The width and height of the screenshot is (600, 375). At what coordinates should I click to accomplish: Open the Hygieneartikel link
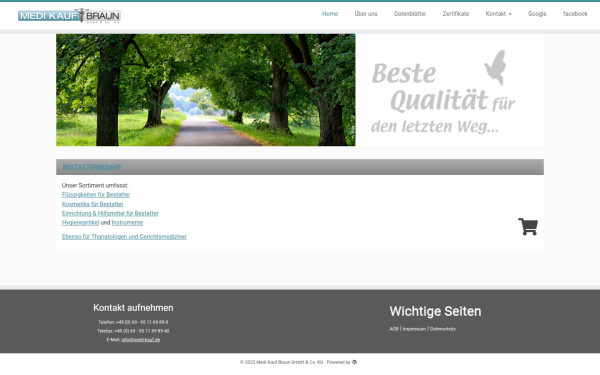(x=80, y=222)
